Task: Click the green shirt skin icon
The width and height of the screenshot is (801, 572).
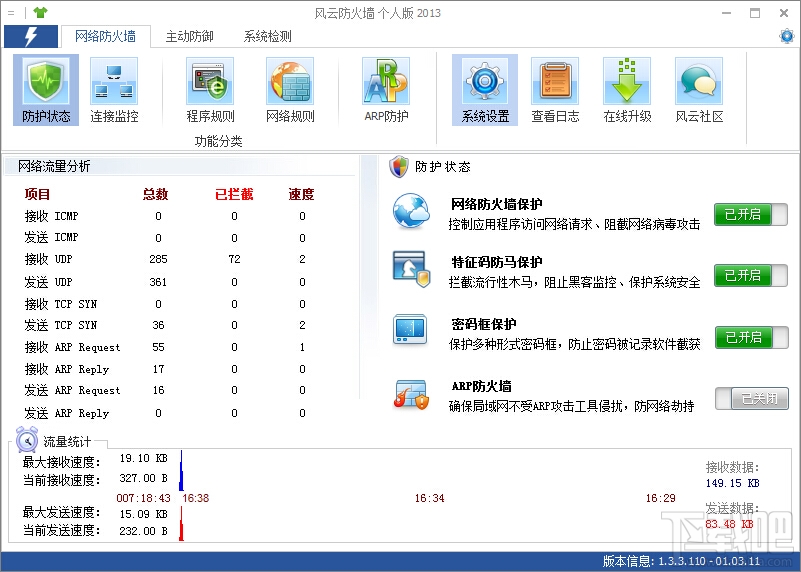Action: [40, 13]
